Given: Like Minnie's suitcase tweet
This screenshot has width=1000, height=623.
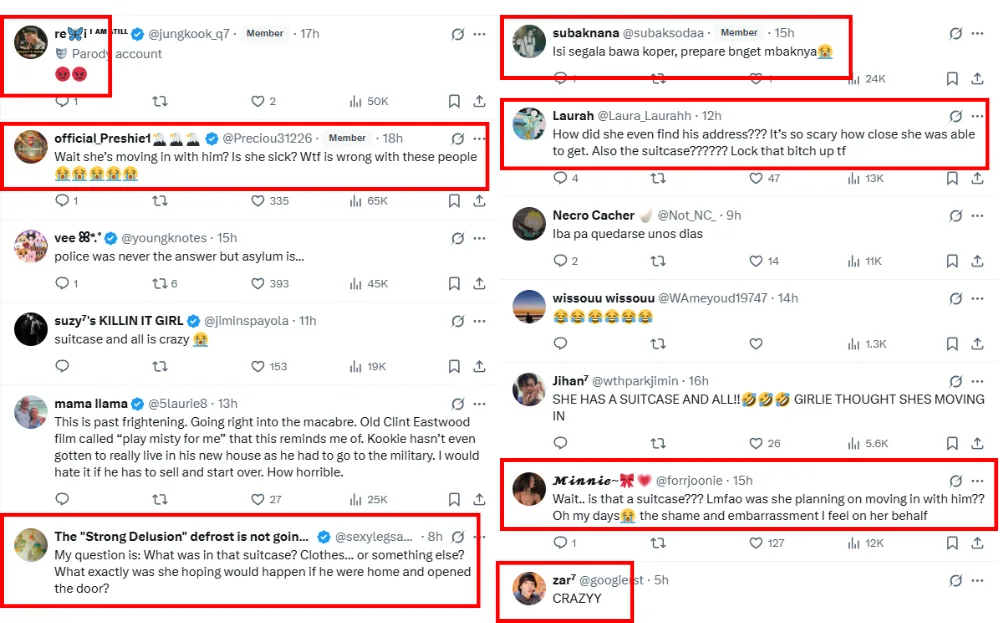Looking at the screenshot, I should coord(757,543).
